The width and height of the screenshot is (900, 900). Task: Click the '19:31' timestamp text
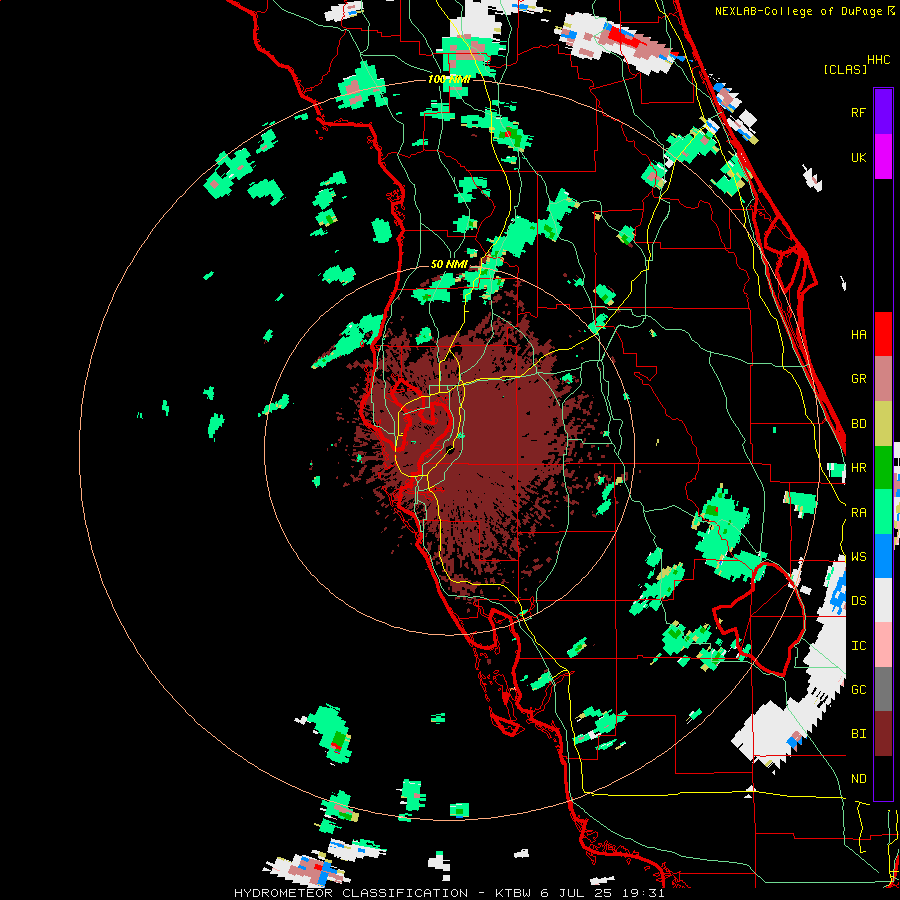point(645,893)
